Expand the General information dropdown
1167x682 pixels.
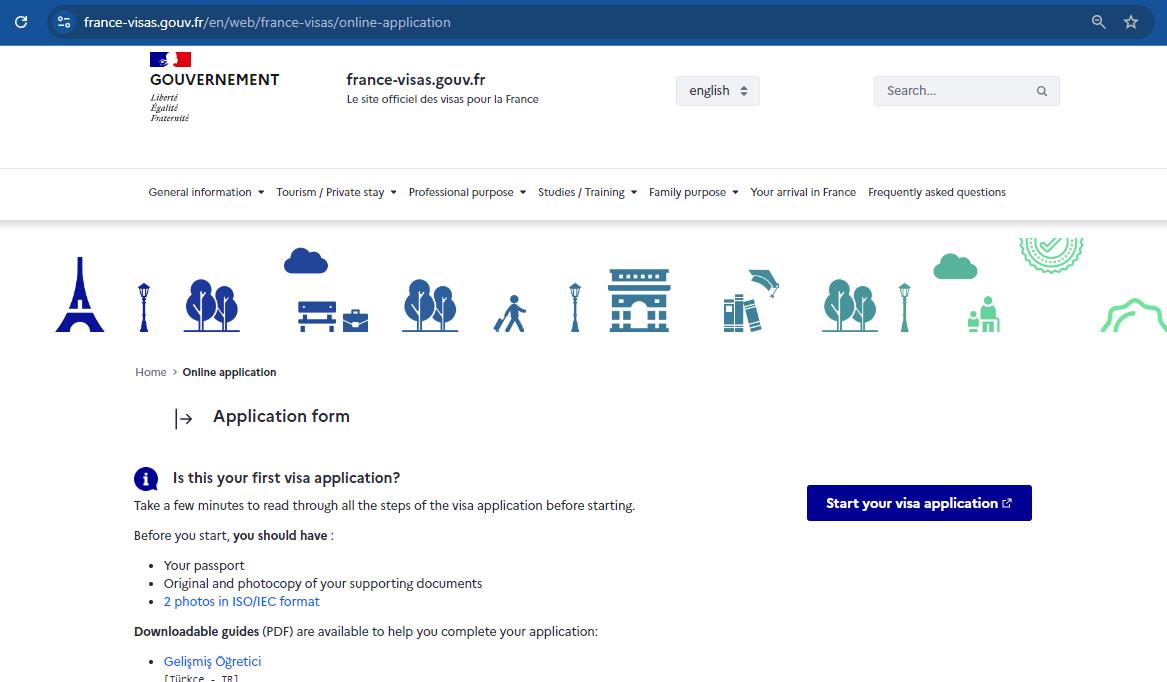[205, 192]
